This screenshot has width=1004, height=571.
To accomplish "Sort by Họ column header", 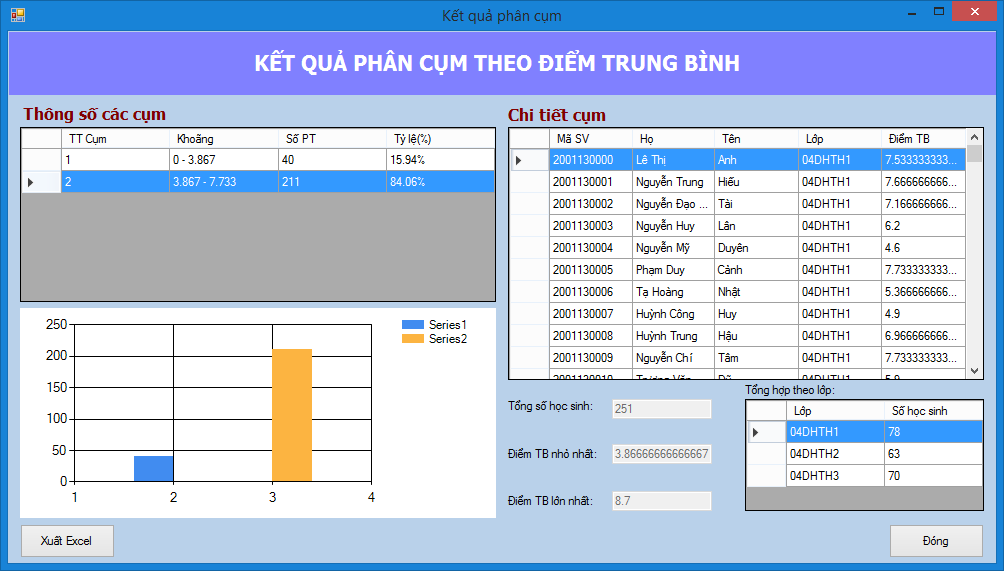I will click(674, 139).
